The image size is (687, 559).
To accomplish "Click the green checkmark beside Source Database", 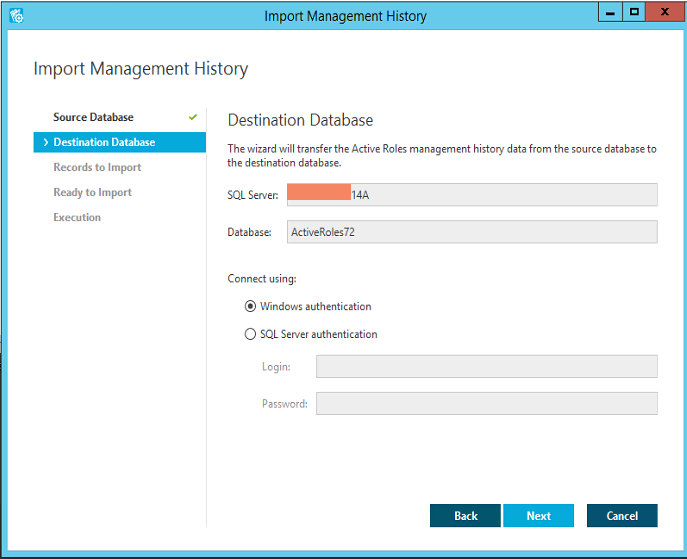I will [x=193, y=117].
